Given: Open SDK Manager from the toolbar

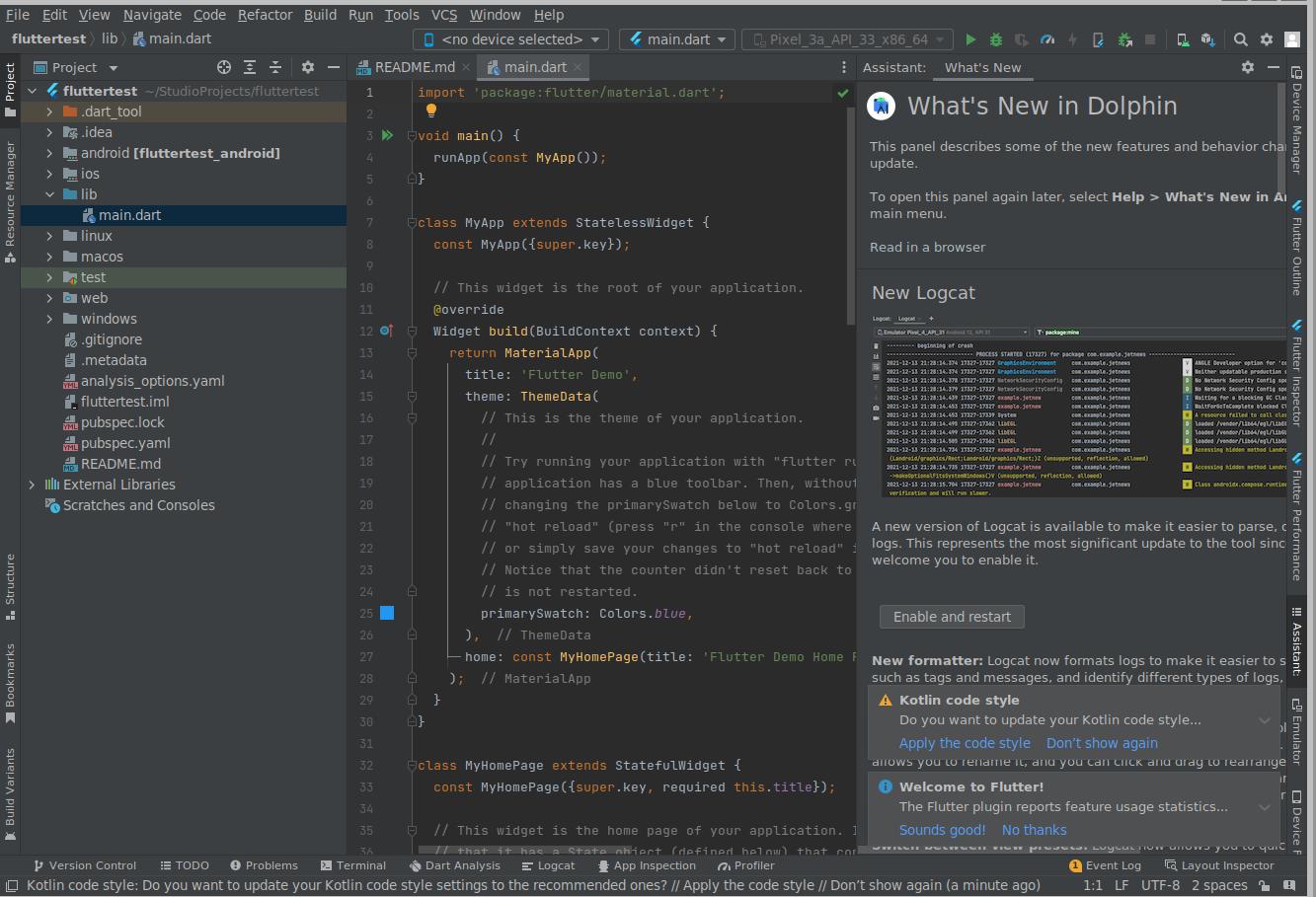Looking at the screenshot, I should [1207, 39].
